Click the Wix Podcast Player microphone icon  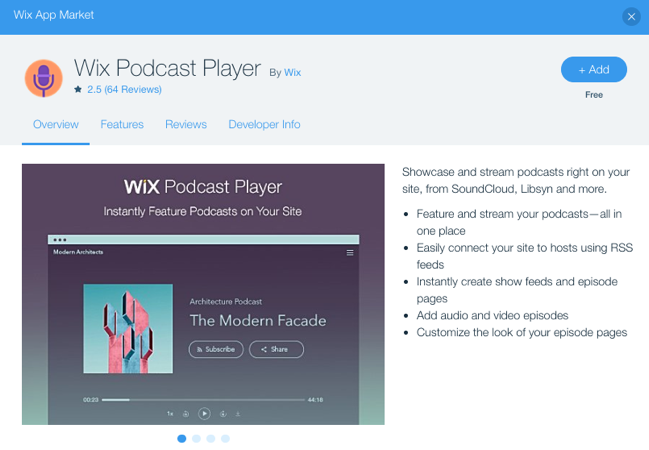pos(44,78)
